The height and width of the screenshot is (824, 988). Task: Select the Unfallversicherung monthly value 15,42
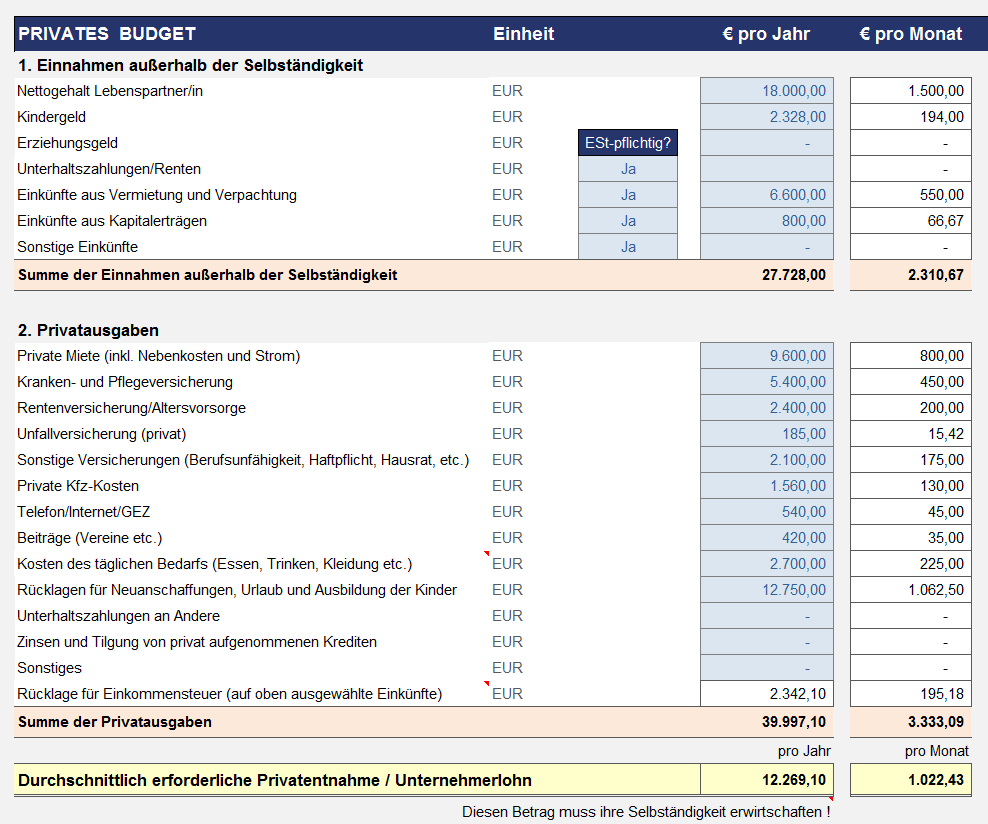pyautogui.click(x=910, y=434)
